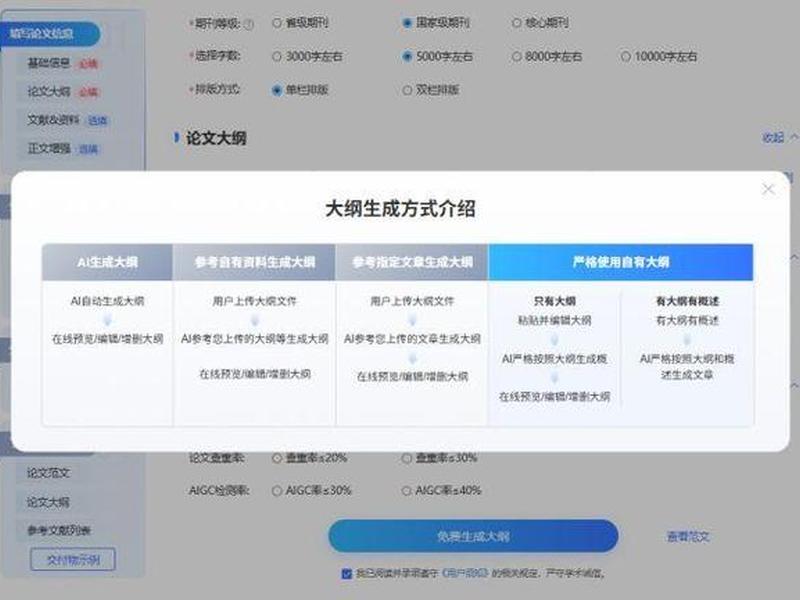Viewport: 800px width, 600px height.
Task: Click the 粘贴并编辑大纲 step text
Action: coord(555,320)
